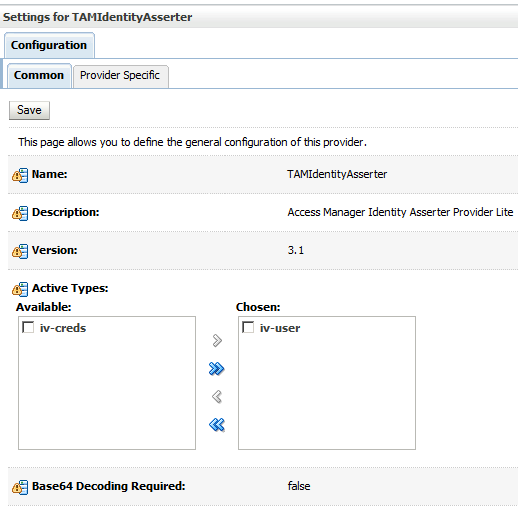Move all types to Available with double left arrow
This screenshot has width=518, height=508.
[x=217, y=425]
